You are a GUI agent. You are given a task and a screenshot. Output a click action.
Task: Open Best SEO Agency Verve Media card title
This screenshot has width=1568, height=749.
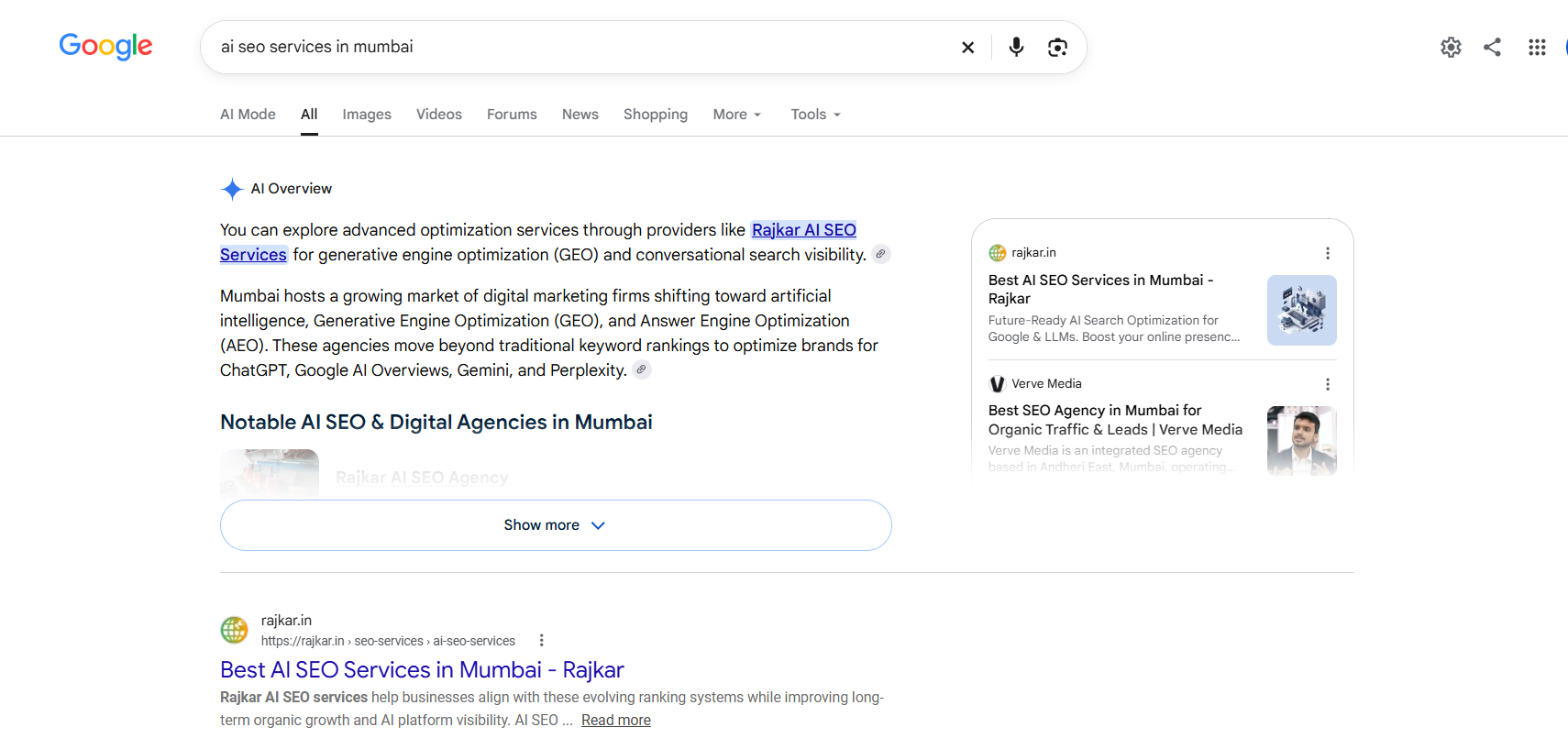click(x=1115, y=420)
